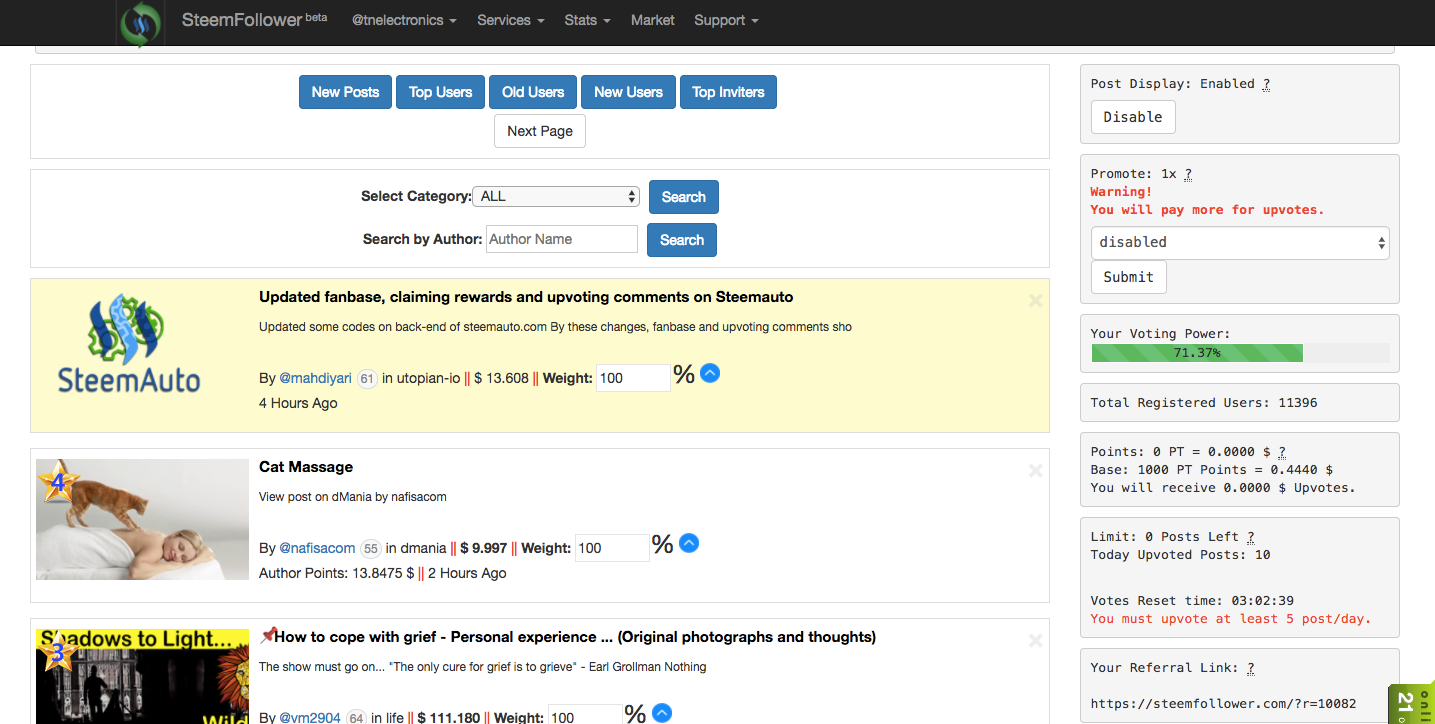The height and width of the screenshot is (724, 1435).
Task: Open author @nafisacom profile
Action: pos(317,548)
